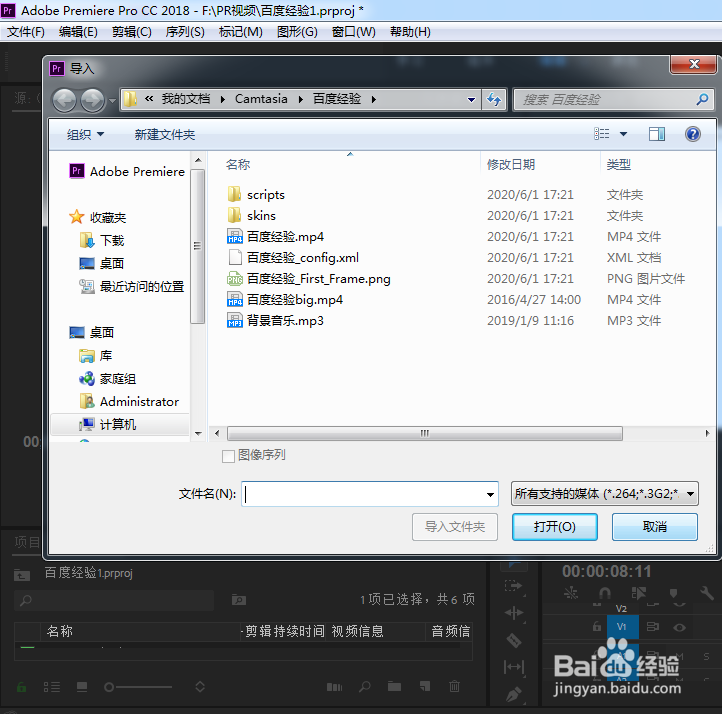Click the 取消 cancel button

(655, 527)
